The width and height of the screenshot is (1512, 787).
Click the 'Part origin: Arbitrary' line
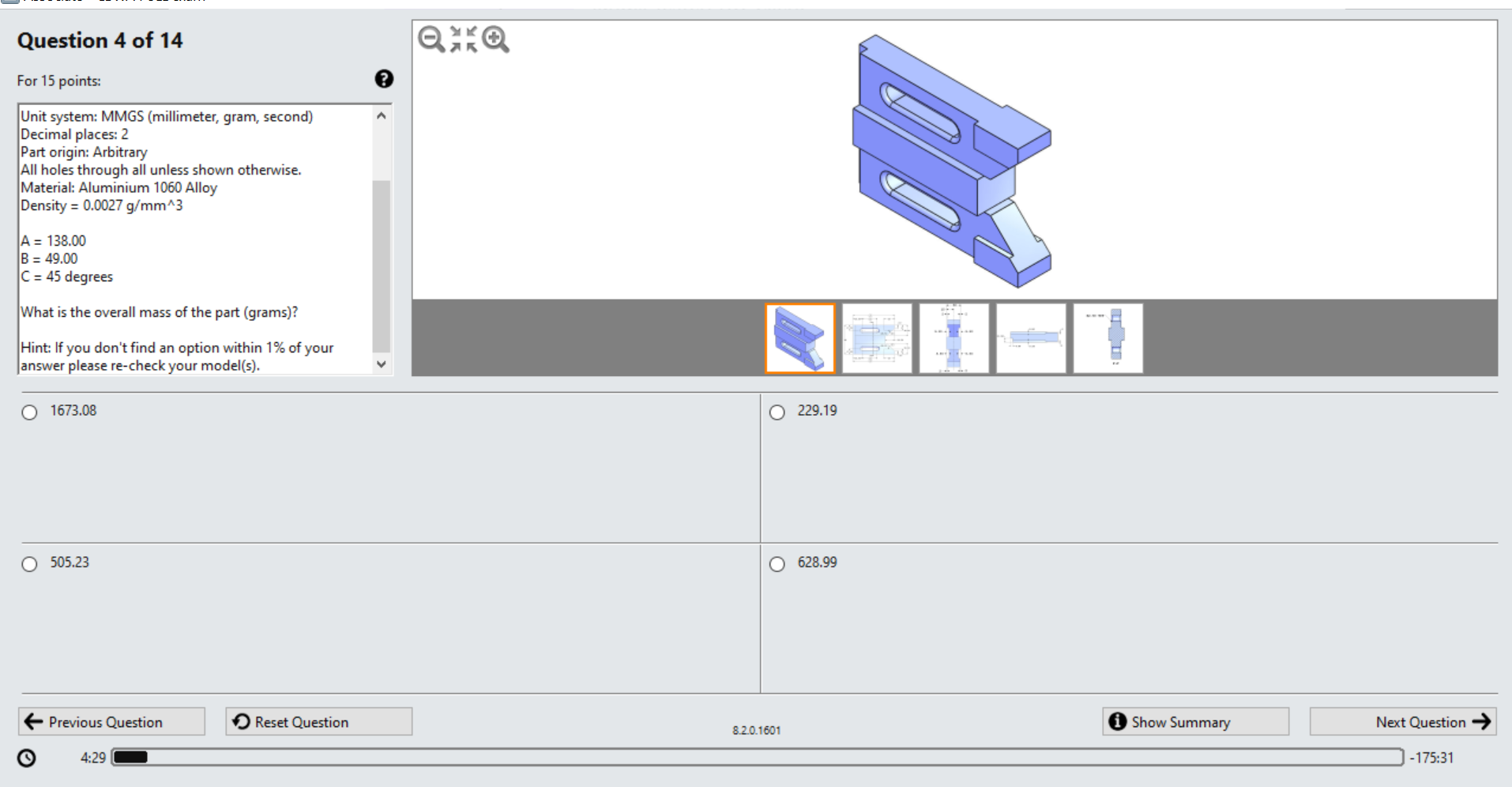click(x=85, y=153)
